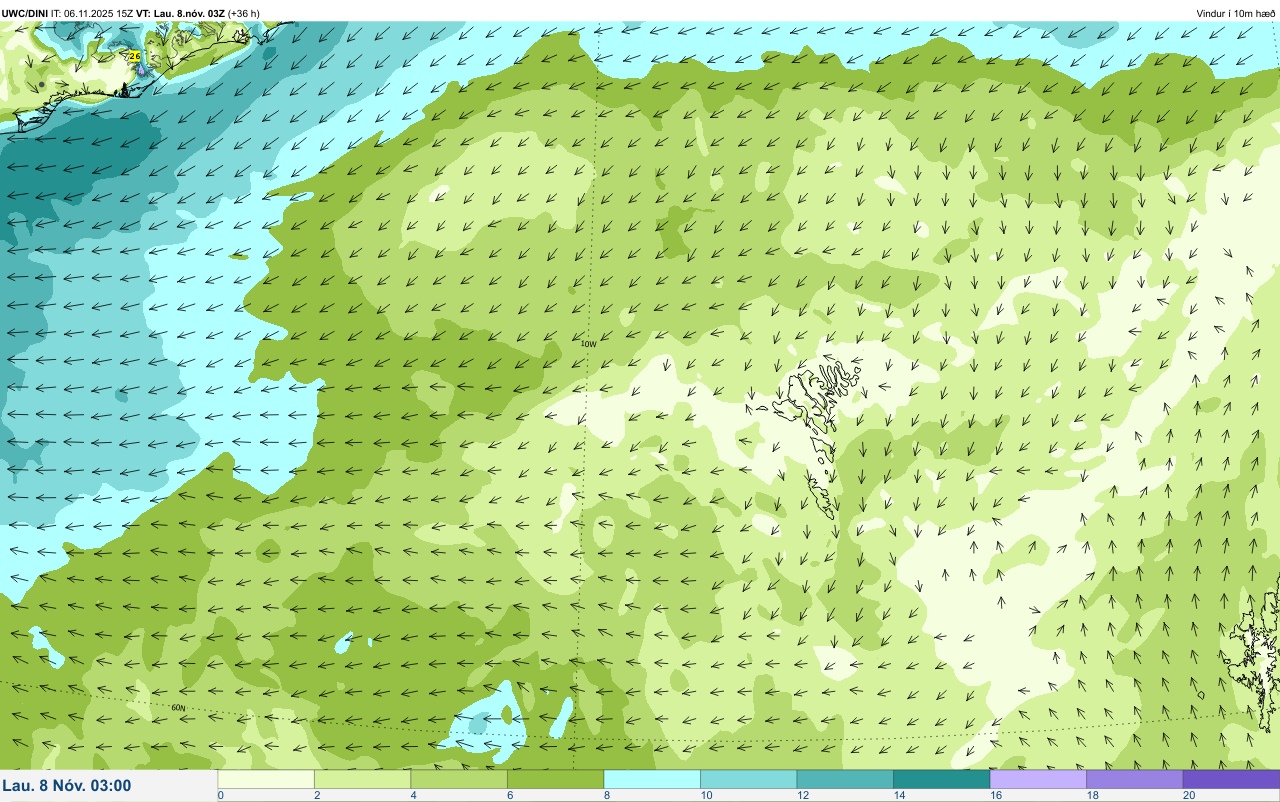
Task: Click the 'IT: 06.11.2025 15Z' initial time text
Action: (92, 13)
